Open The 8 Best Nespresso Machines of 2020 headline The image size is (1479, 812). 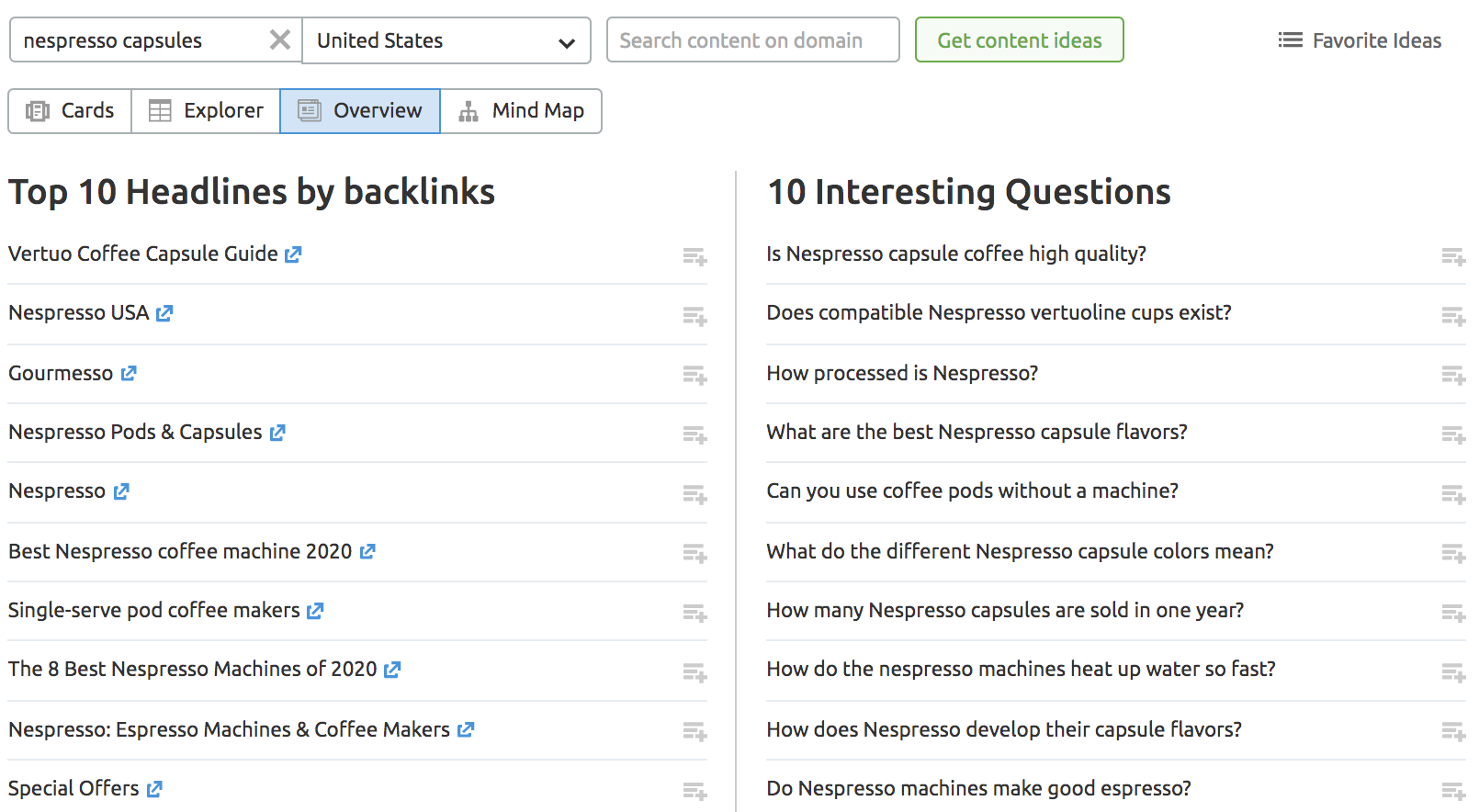193,670
